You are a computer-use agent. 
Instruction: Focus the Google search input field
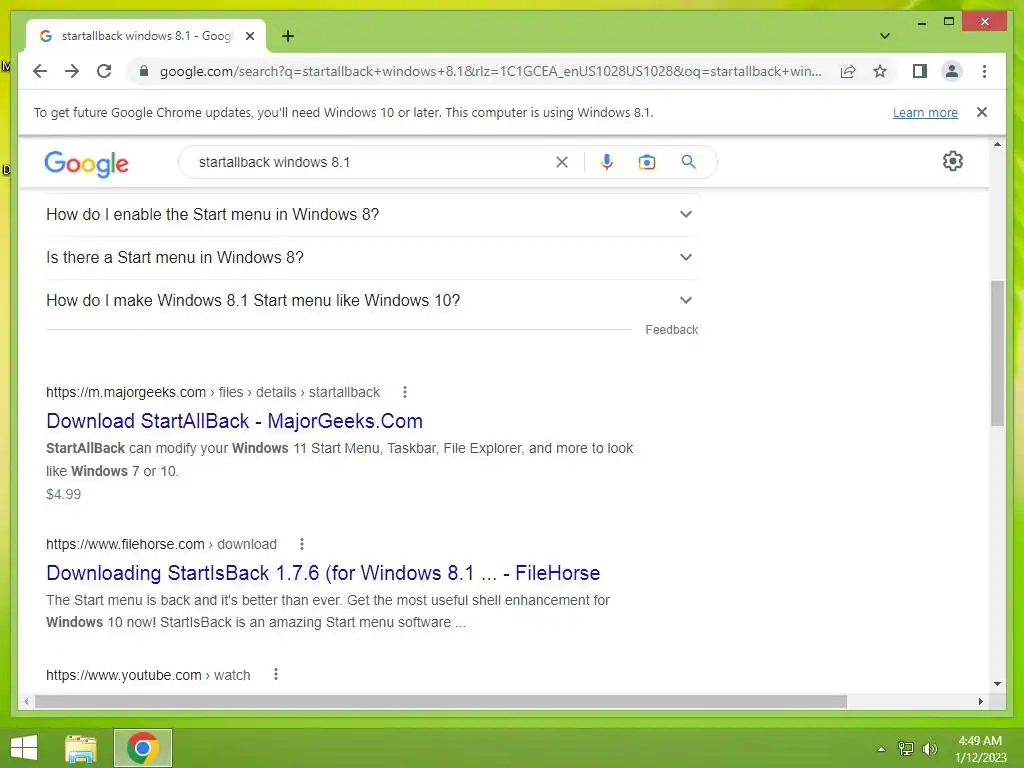point(372,162)
